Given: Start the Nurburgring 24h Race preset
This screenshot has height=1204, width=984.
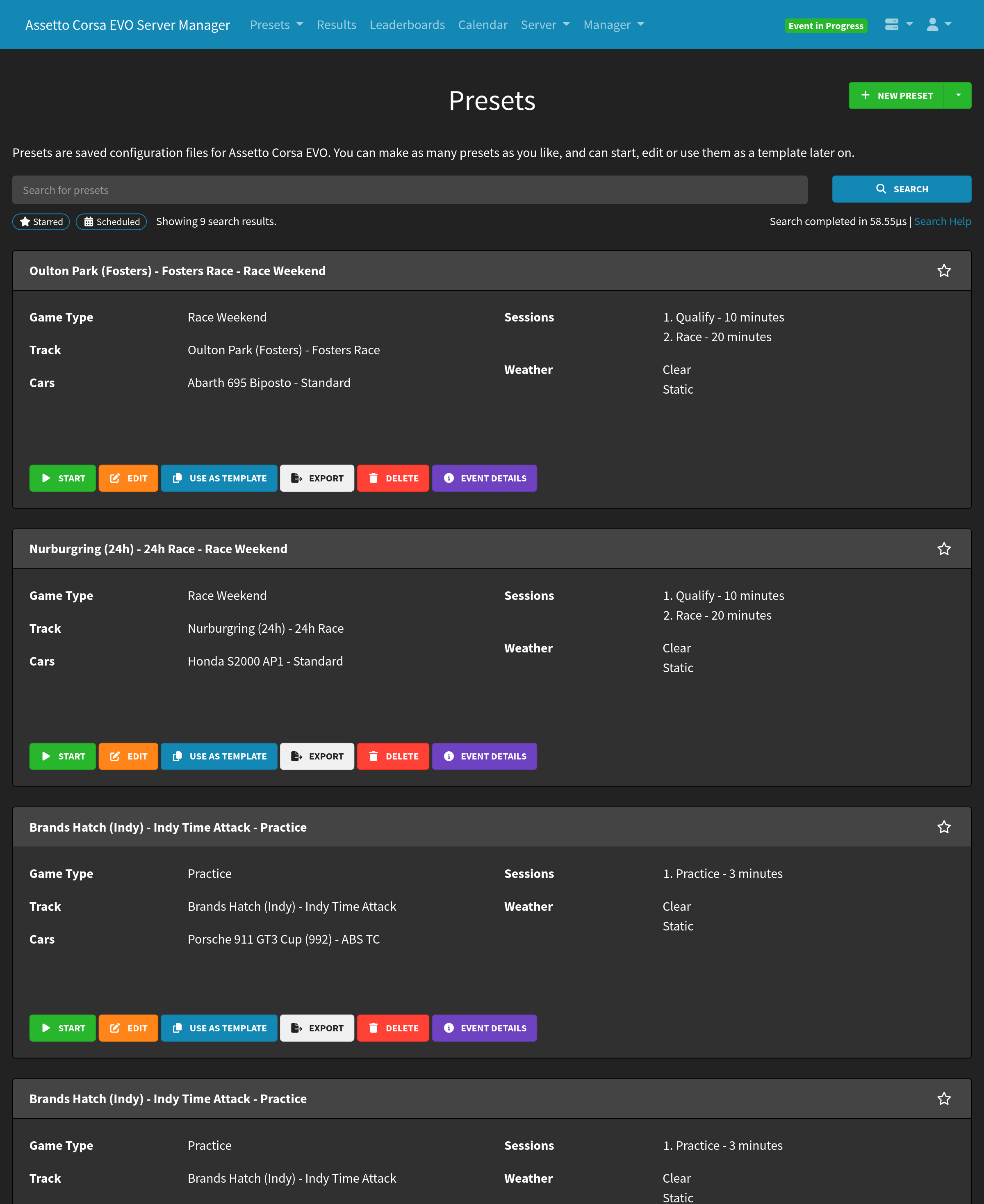Looking at the screenshot, I should click(x=62, y=756).
